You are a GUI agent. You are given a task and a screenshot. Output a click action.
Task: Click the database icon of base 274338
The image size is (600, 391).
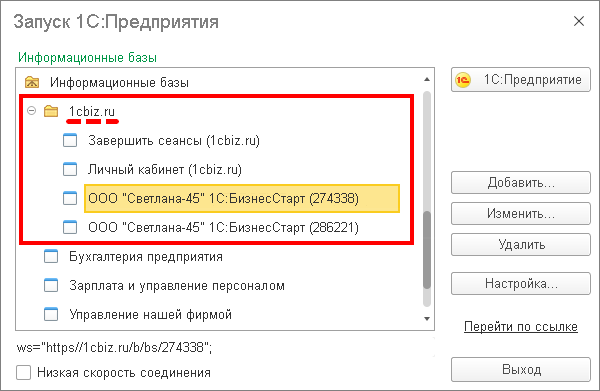(70, 198)
